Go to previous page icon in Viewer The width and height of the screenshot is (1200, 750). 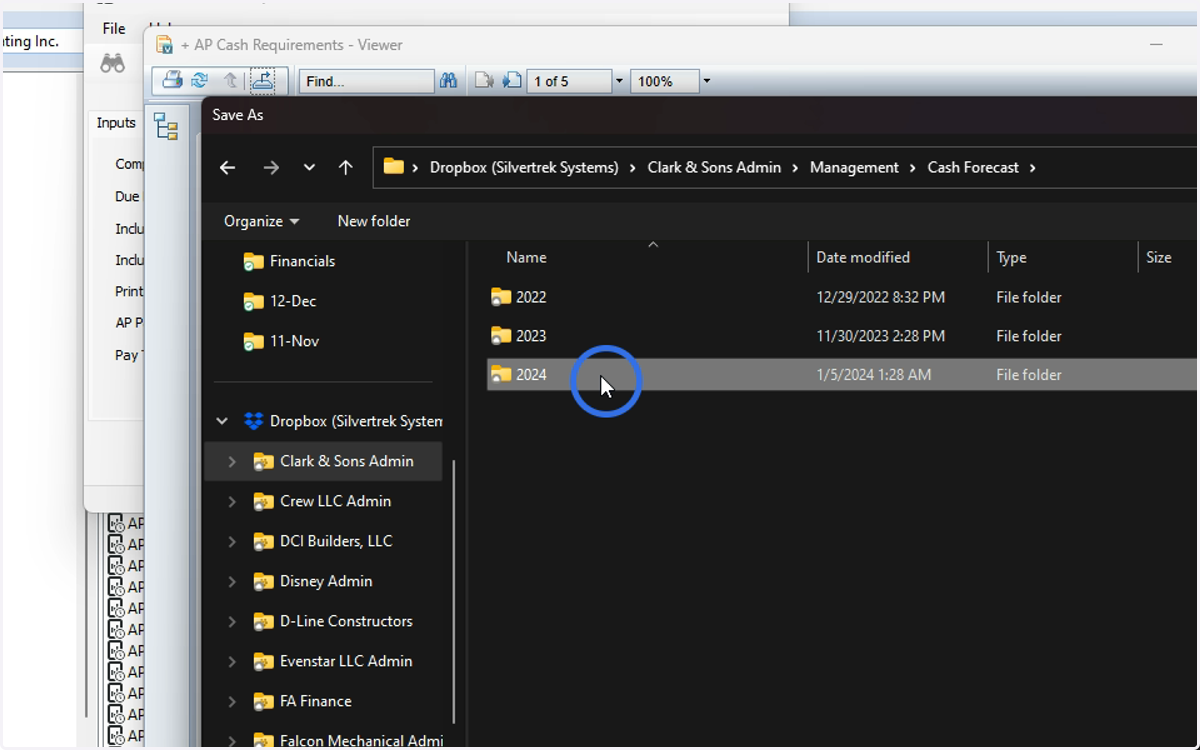click(484, 81)
